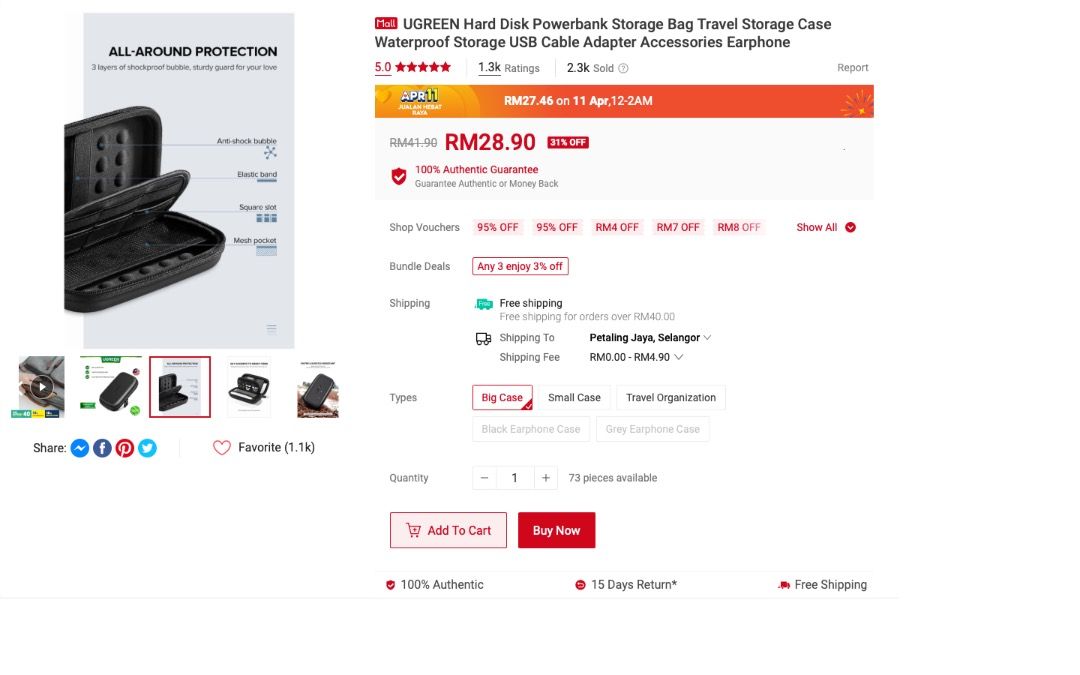This screenshot has width=1080, height=675.
Task: Open the 1.3k Ratings link
Action: 508,68
